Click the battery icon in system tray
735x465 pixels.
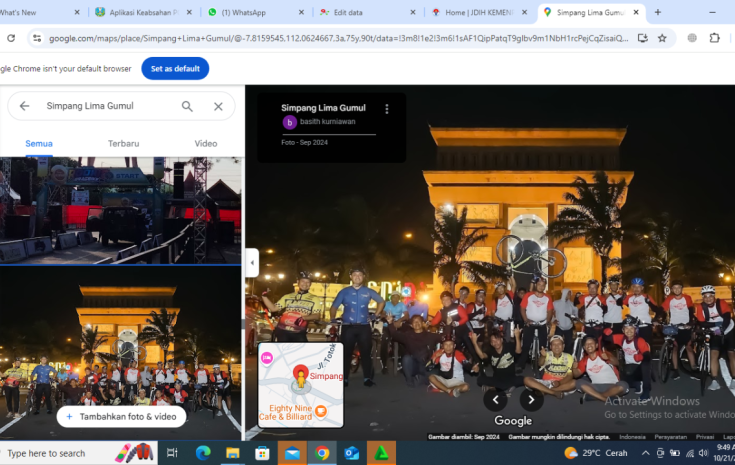675,453
